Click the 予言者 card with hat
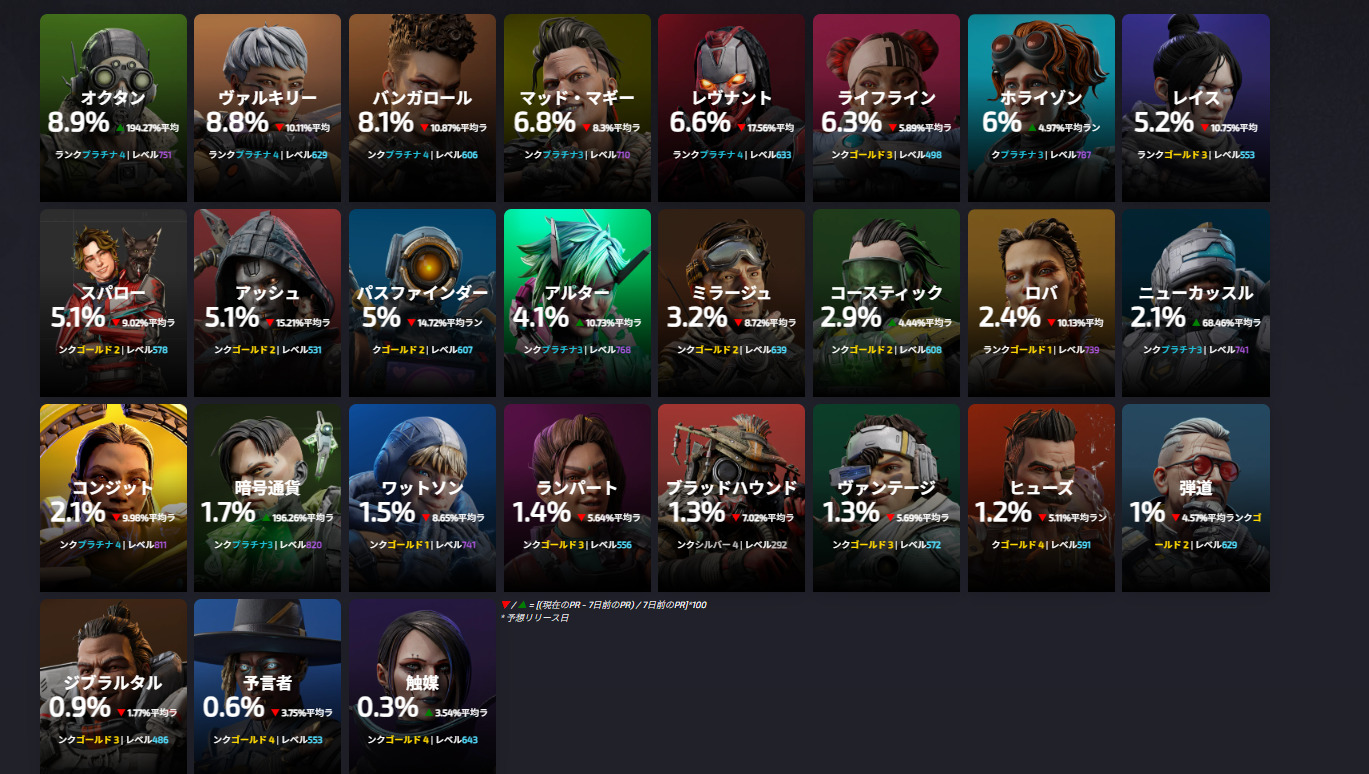This screenshot has height=774, width=1369. (x=267, y=686)
